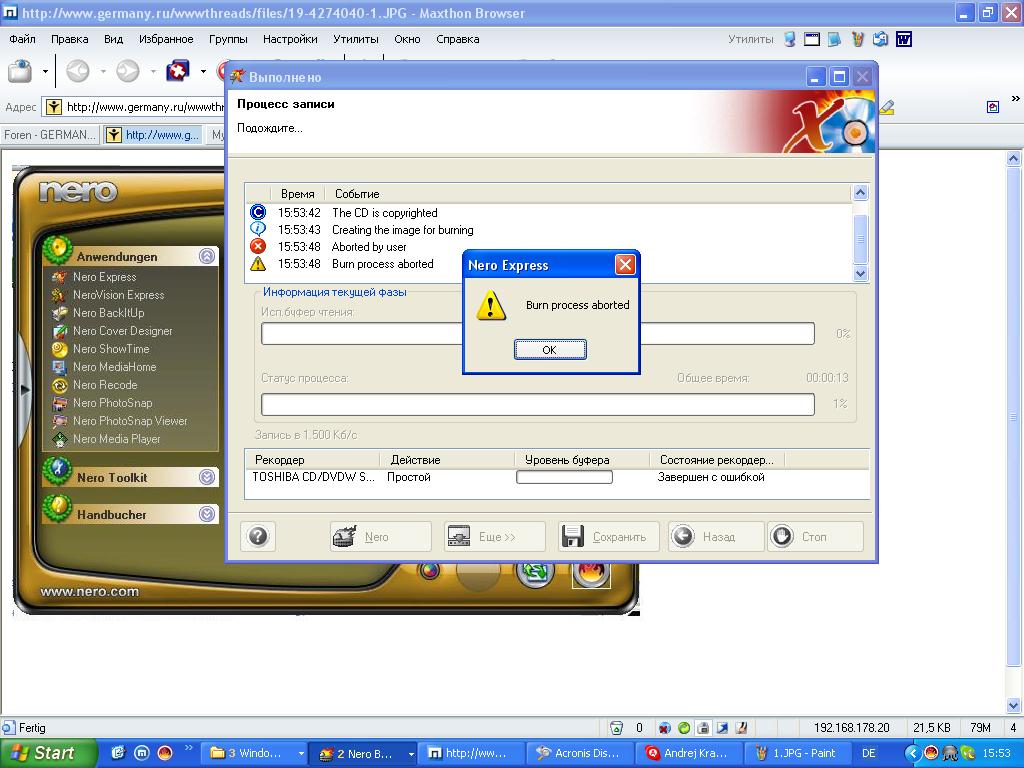The height and width of the screenshot is (768, 1024).
Task: Select NeroVision Express entry
Action: click(x=118, y=295)
